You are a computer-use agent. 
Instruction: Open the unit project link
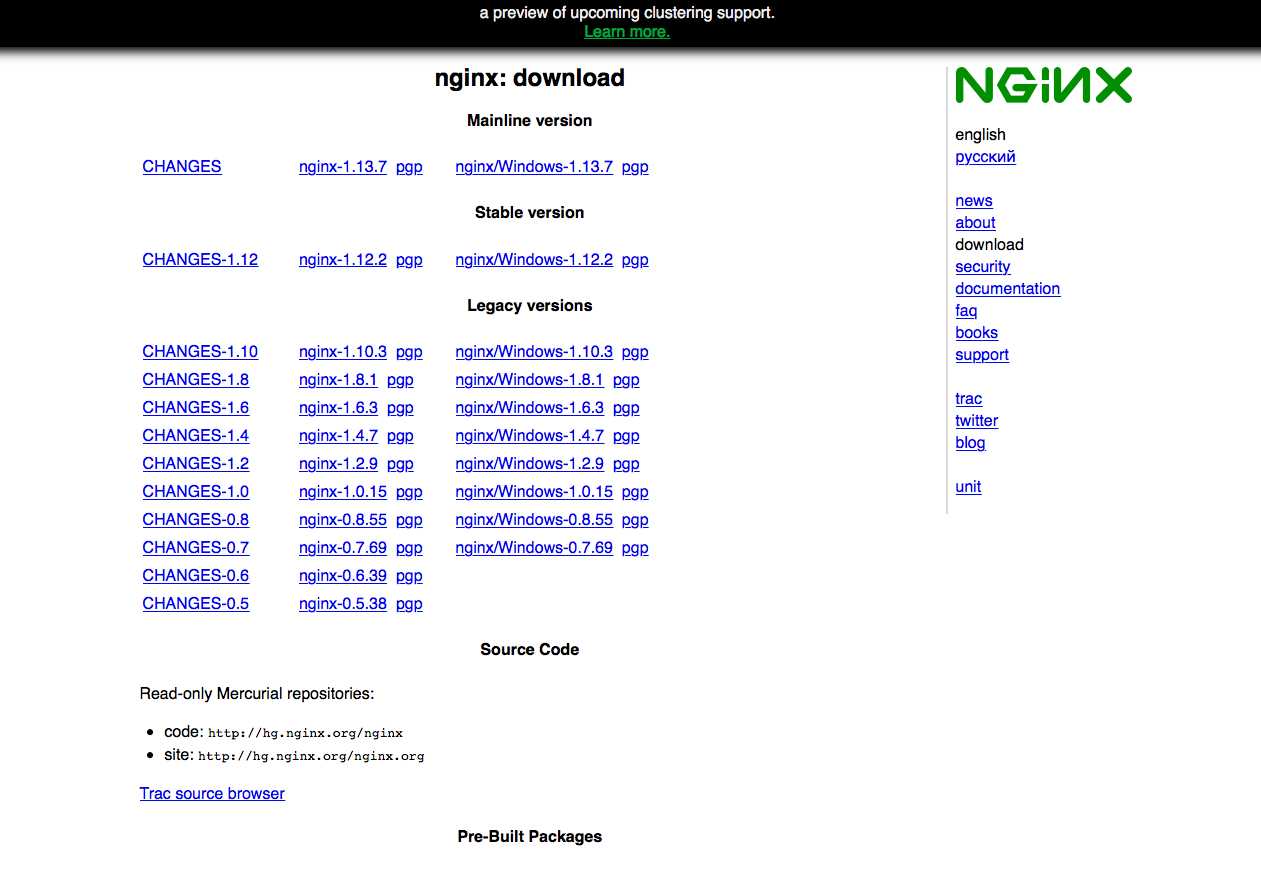point(968,487)
